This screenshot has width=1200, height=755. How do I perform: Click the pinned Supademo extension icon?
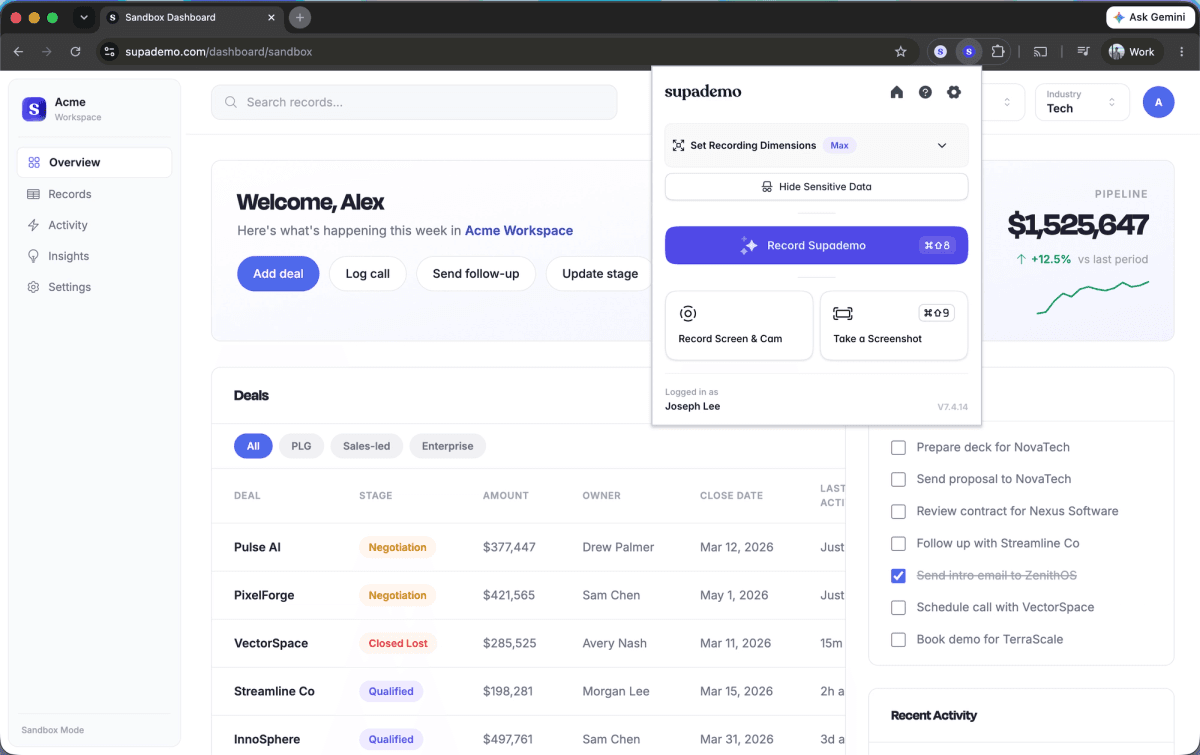(968, 51)
